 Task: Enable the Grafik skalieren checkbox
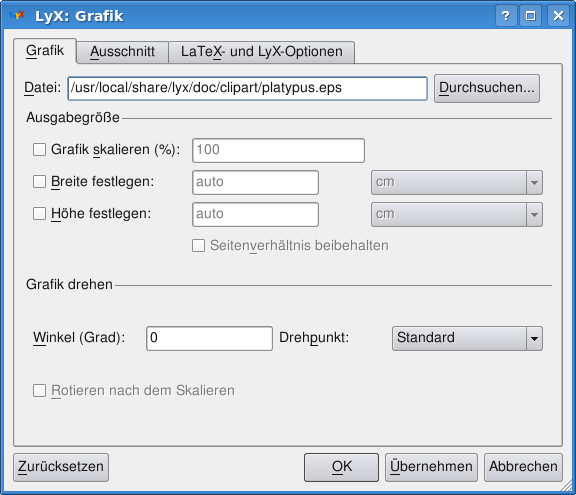39,149
